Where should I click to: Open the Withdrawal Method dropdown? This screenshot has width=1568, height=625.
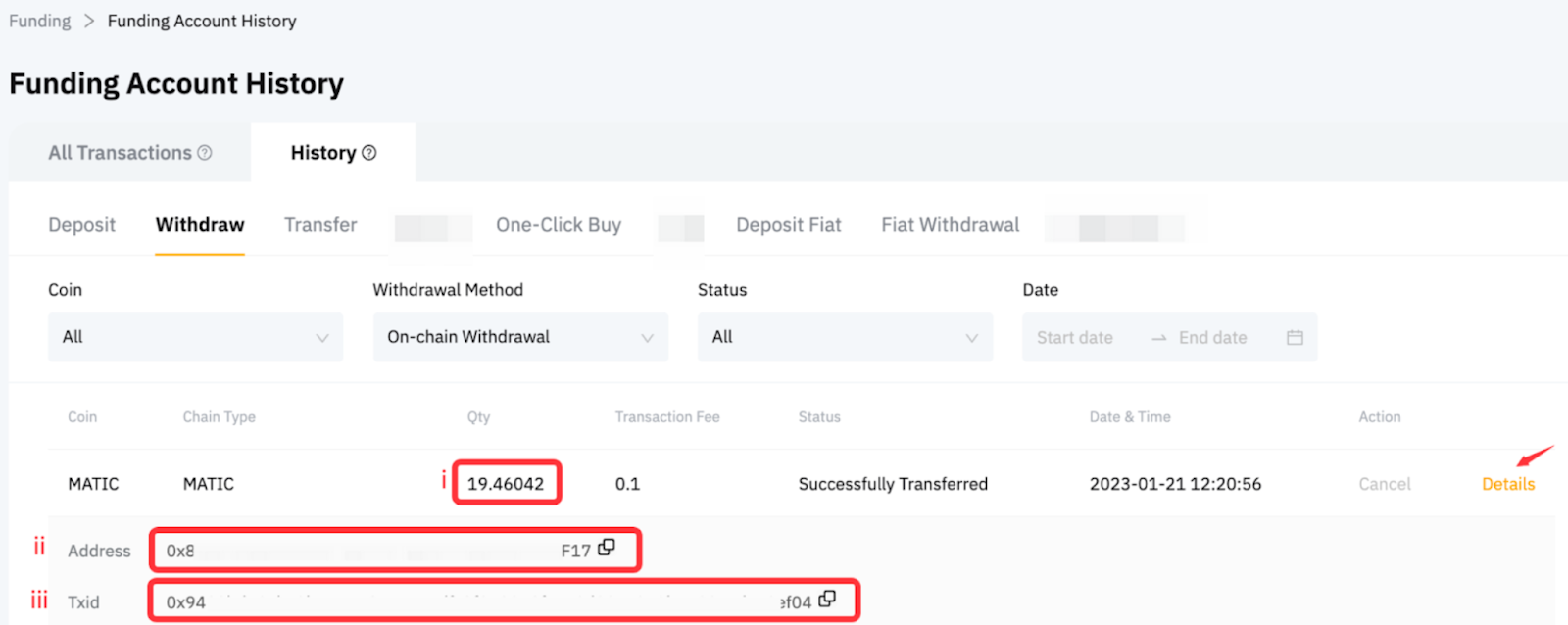tap(520, 337)
